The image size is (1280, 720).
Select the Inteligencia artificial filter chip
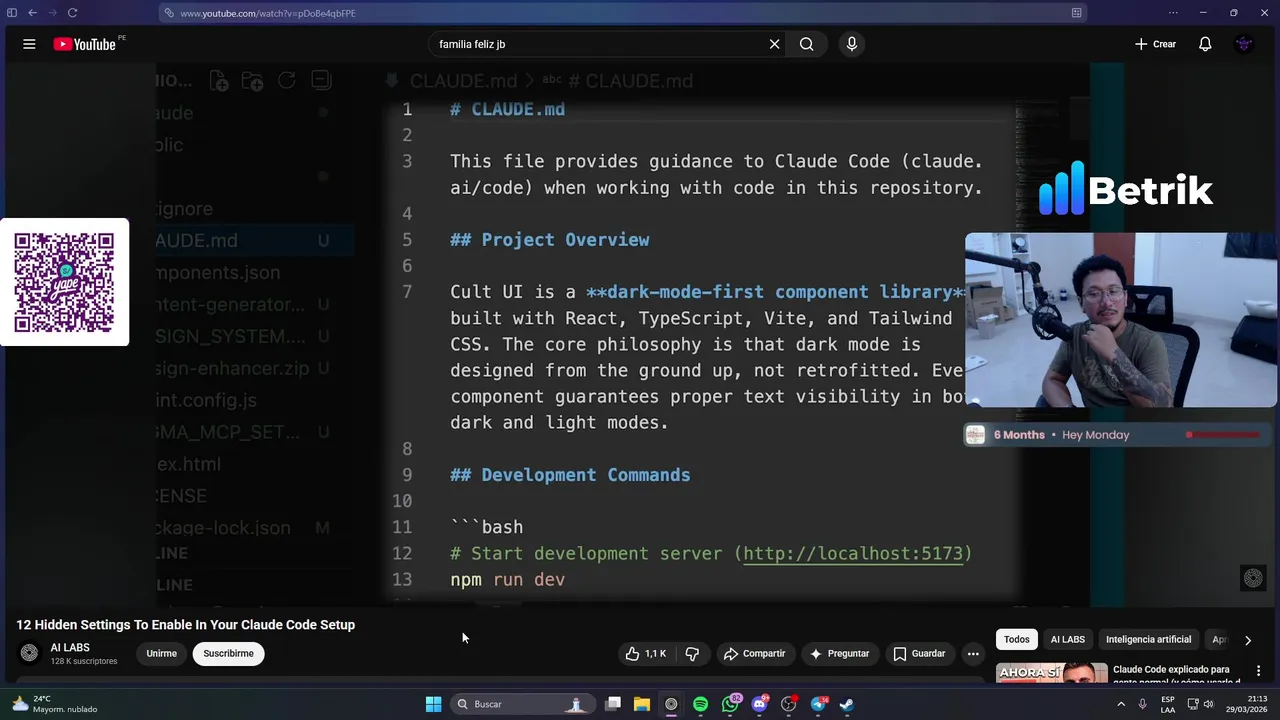coord(1148,639)
